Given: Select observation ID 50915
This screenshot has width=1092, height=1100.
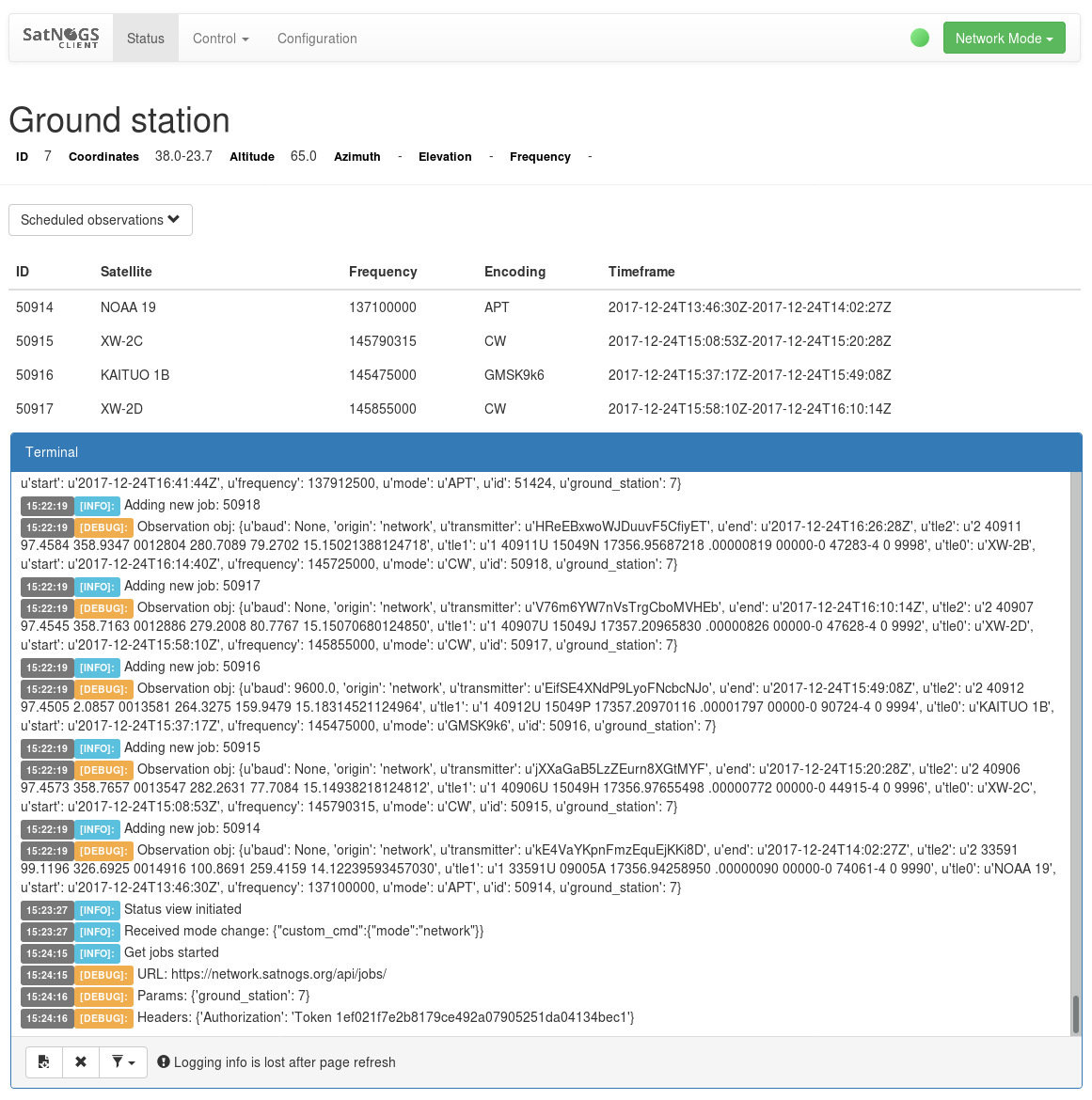Looking at the screenshot, I should pyautogui.click(x=35, y=341).
